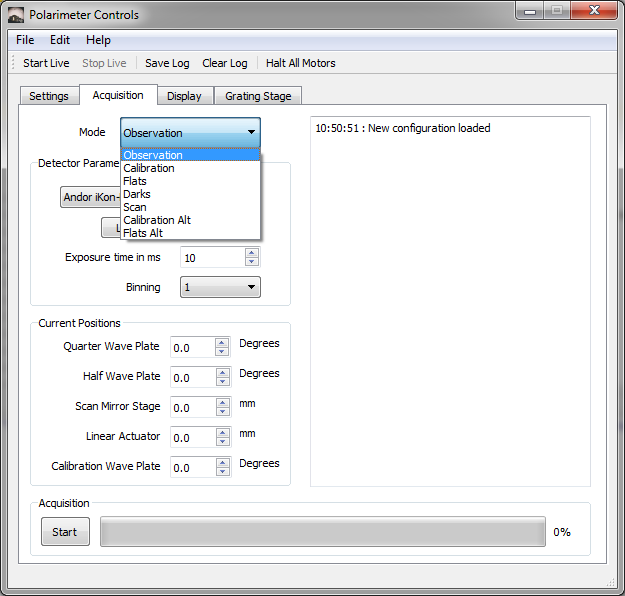The height and width of the screenshot is (596, 625).
Task: Increment the Linear Actuator position
Action: (x=222, y=432)
